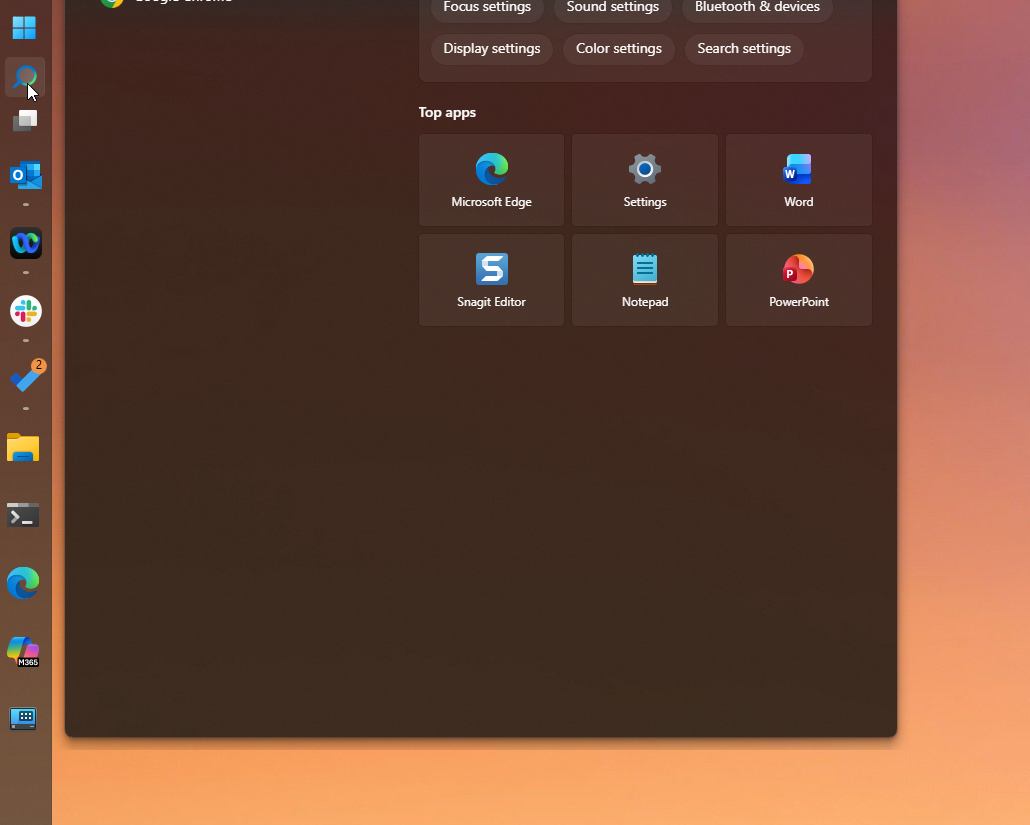
Task: Open Display settings
Action: pyautogui.click(x=491, y=49)
